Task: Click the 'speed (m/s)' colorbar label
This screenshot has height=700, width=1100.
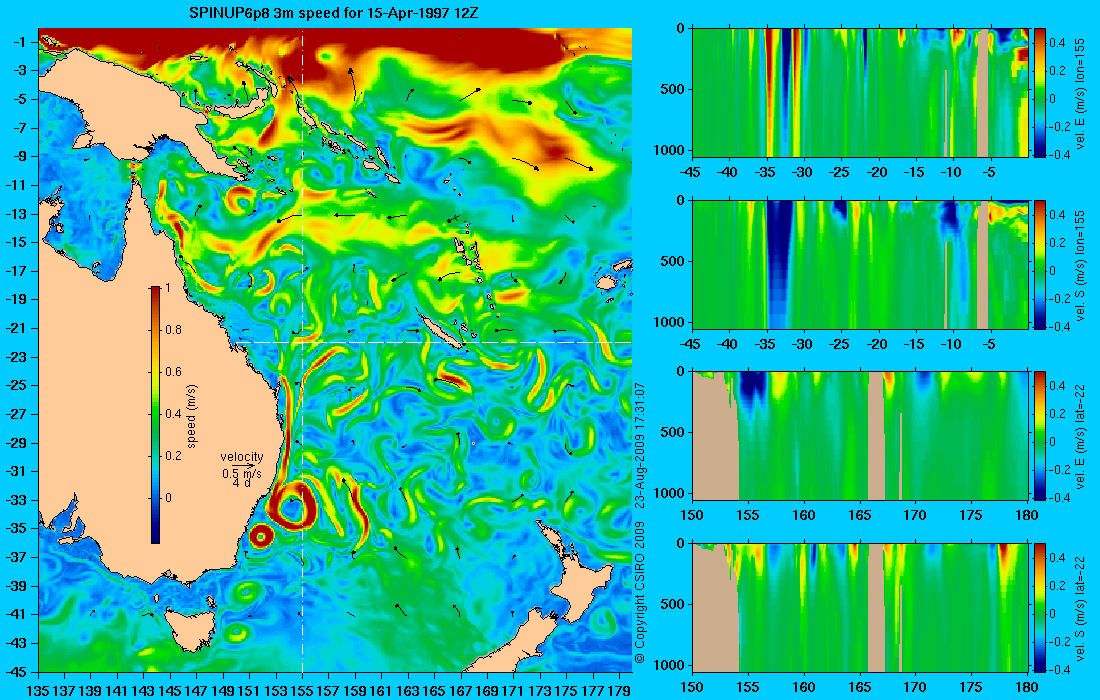Action: 192,416
